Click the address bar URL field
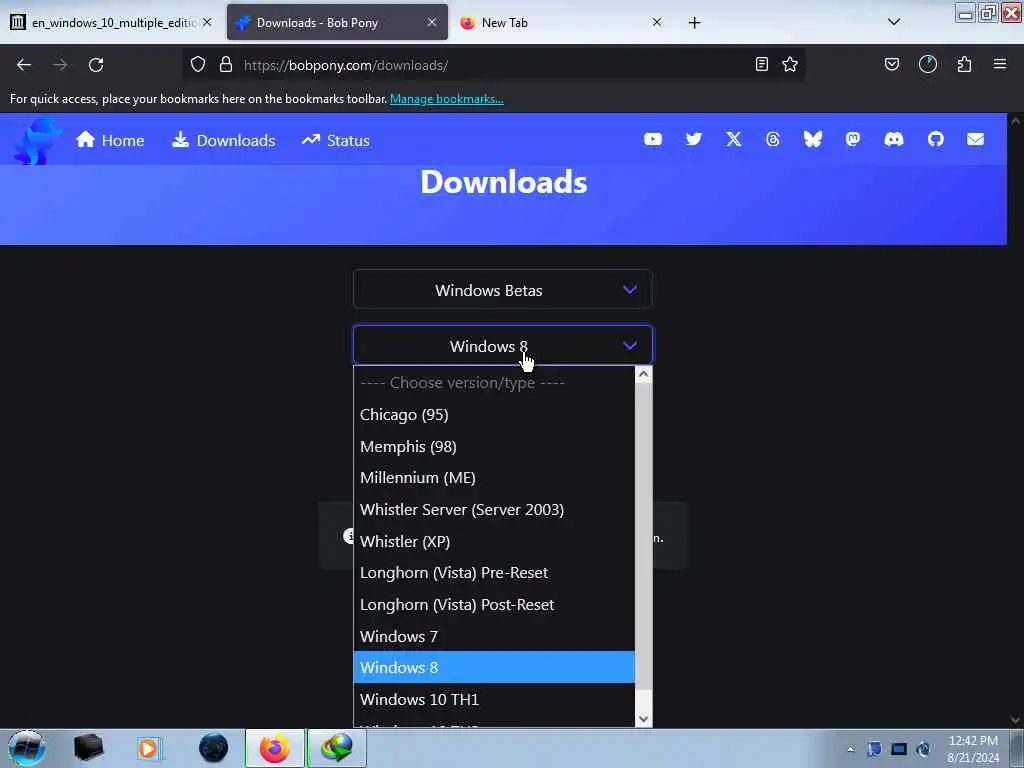1024x768 pixels. click(493, 65)
